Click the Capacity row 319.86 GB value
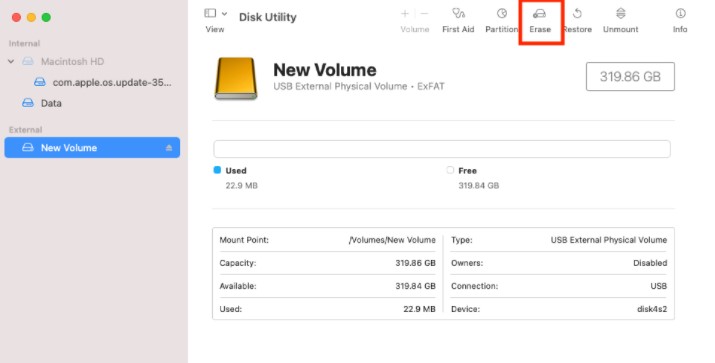This screenshot has height=363, width=715. click(x=415, y=263)
